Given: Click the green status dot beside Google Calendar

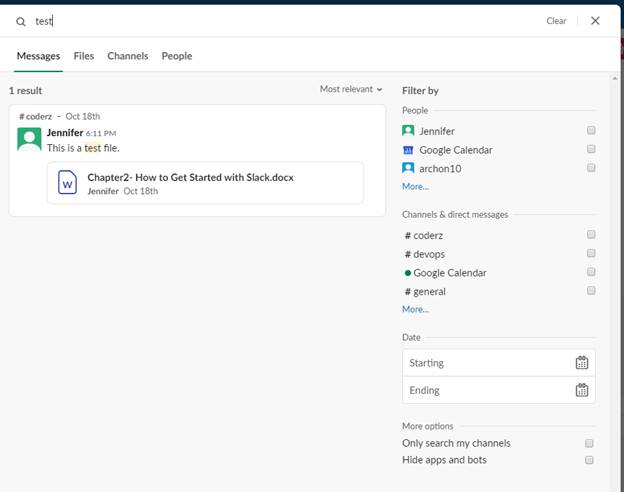Looking at the screenshot, I should click(408, 273).
